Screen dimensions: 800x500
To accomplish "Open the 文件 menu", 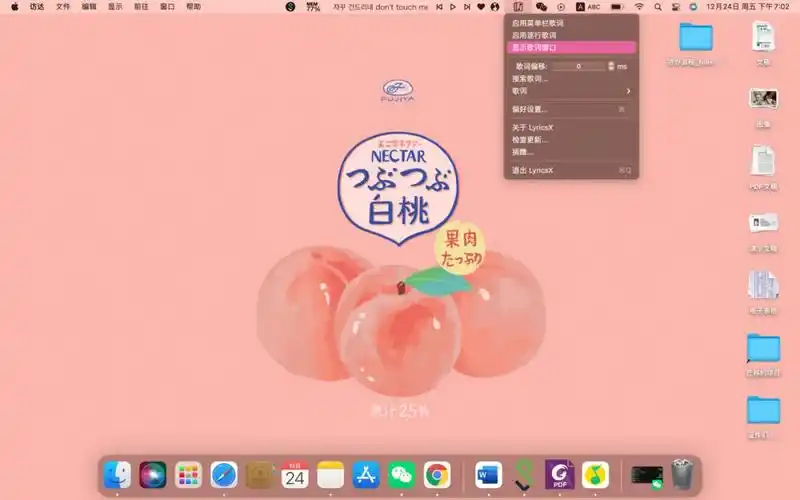I will coord(63,7).
